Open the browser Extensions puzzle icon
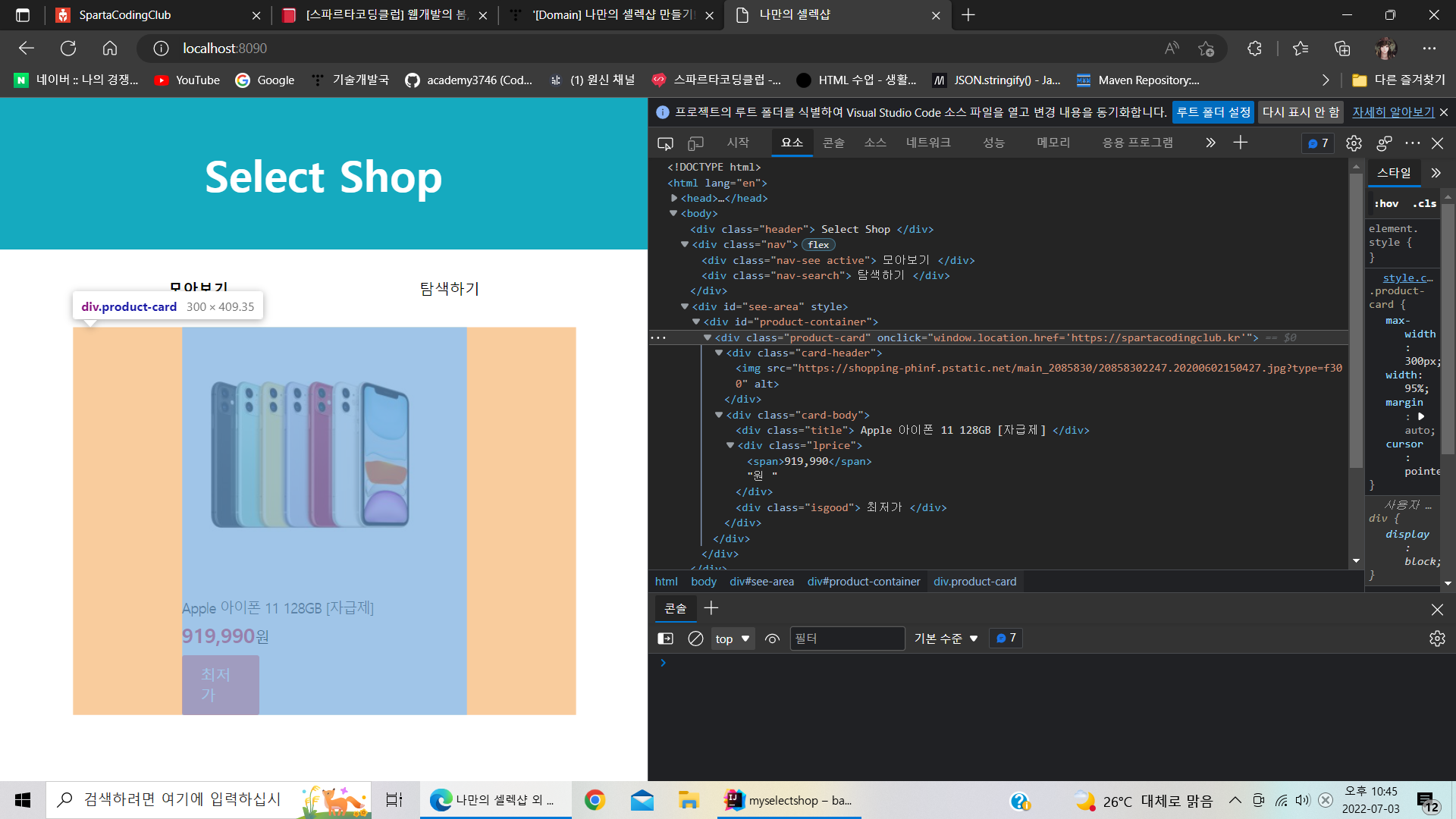Screen dimensions: 1456x819 click(x=1254, y=49)
